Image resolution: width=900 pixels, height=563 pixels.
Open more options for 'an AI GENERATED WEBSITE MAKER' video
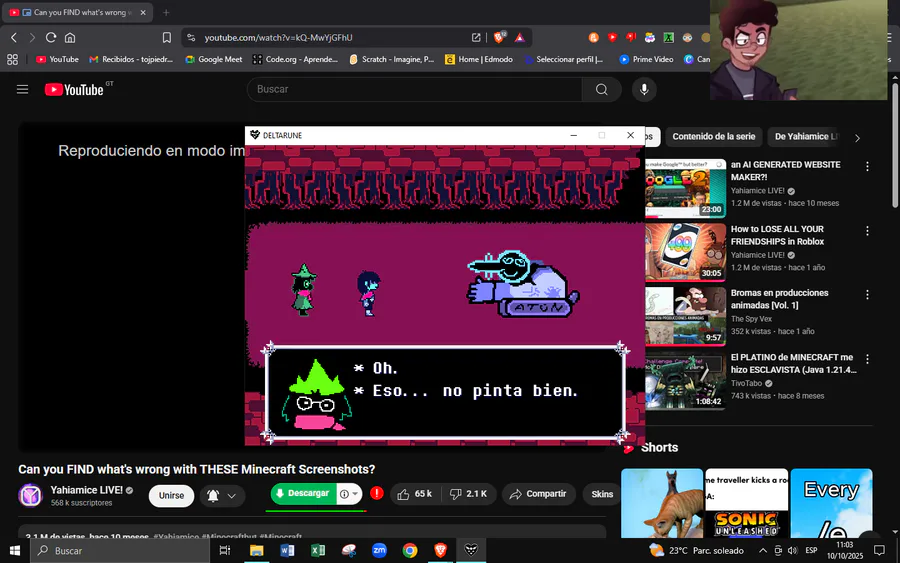[x=867, y=166]
